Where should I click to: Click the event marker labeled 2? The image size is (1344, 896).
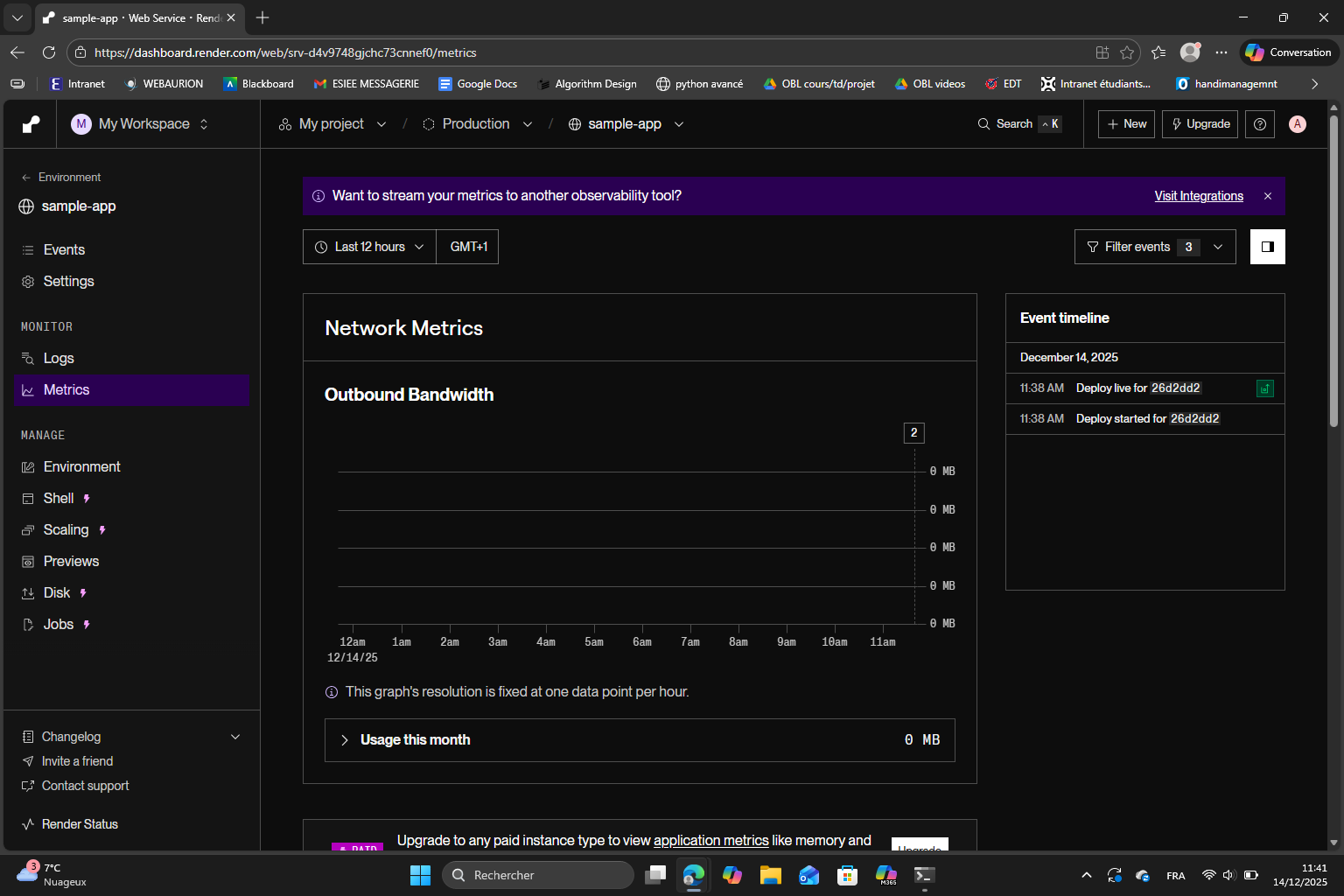tap(913, 433)
